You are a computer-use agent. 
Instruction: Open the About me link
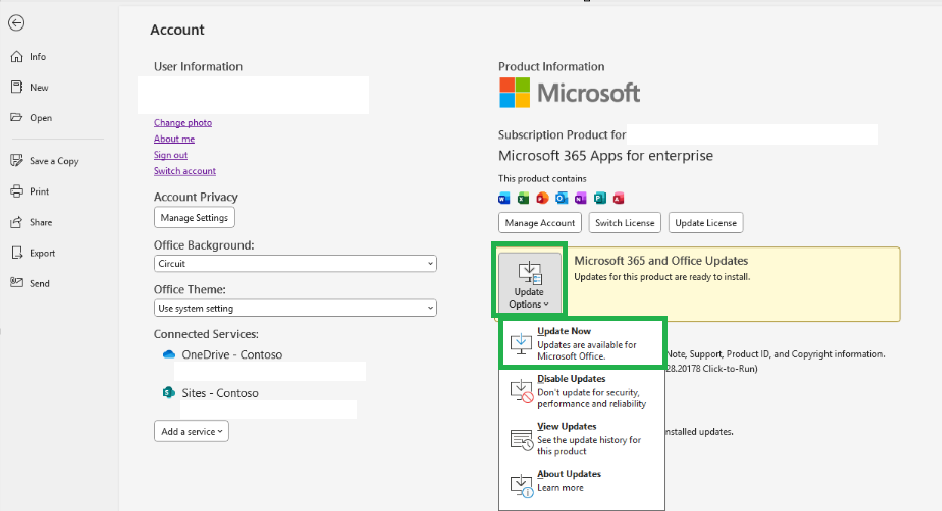coord(174,139)
